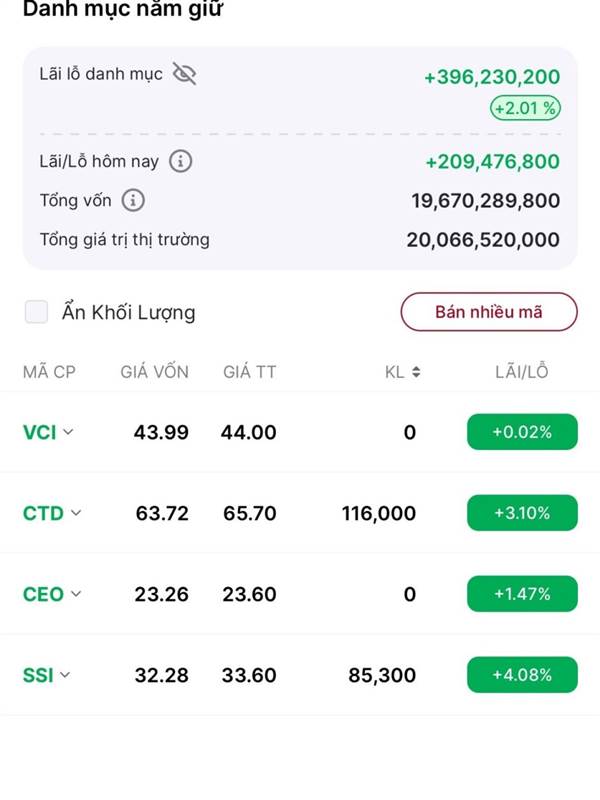Toggle VCI +0.02% profit badge
The width and height of the screenshot is (600, 800).
point(522,432)
